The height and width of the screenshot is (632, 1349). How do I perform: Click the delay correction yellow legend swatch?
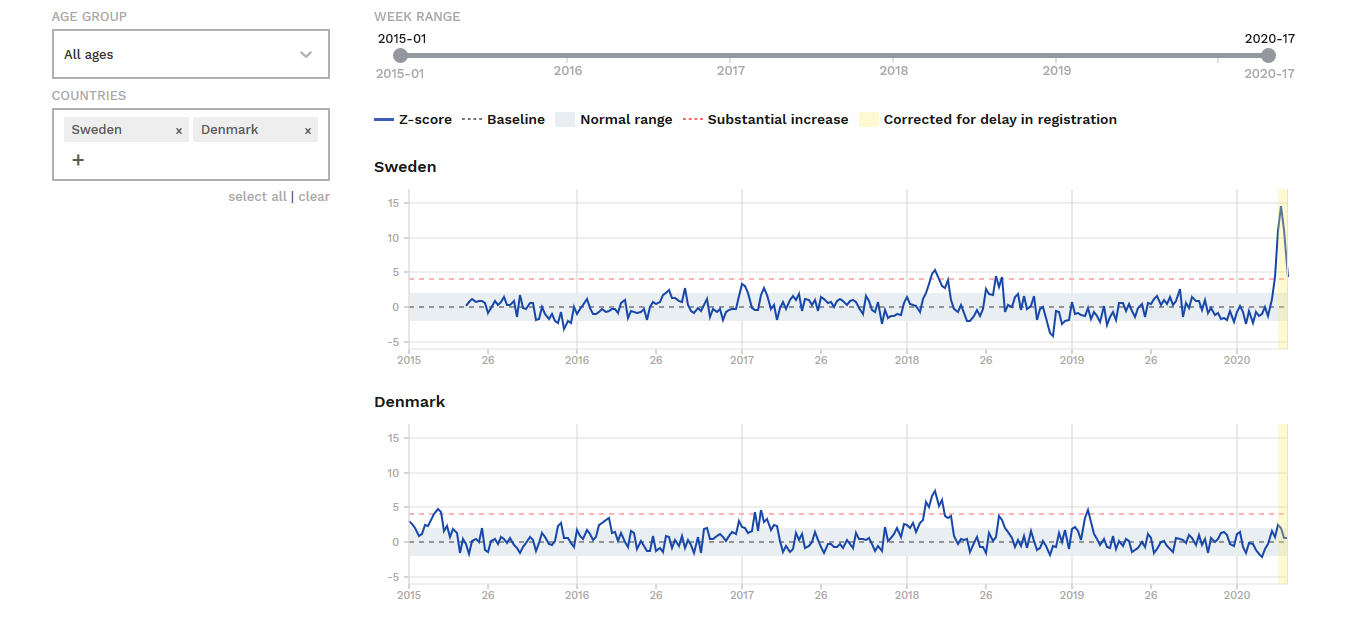[868, 120]
